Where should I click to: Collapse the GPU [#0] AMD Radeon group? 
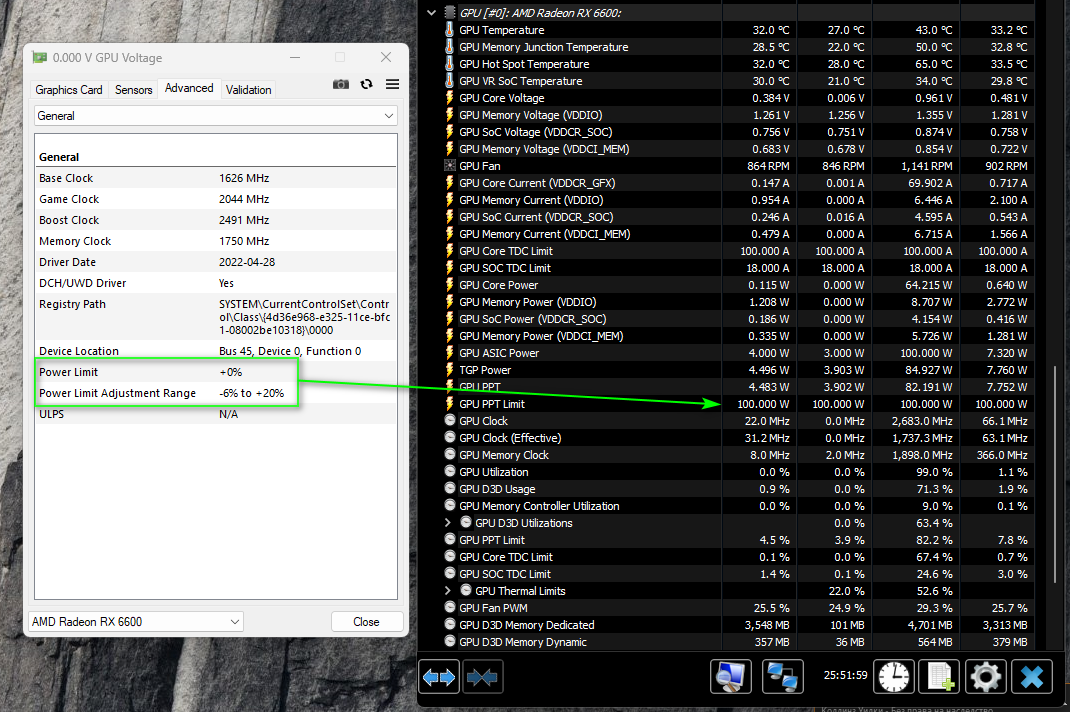pos(431,12)
